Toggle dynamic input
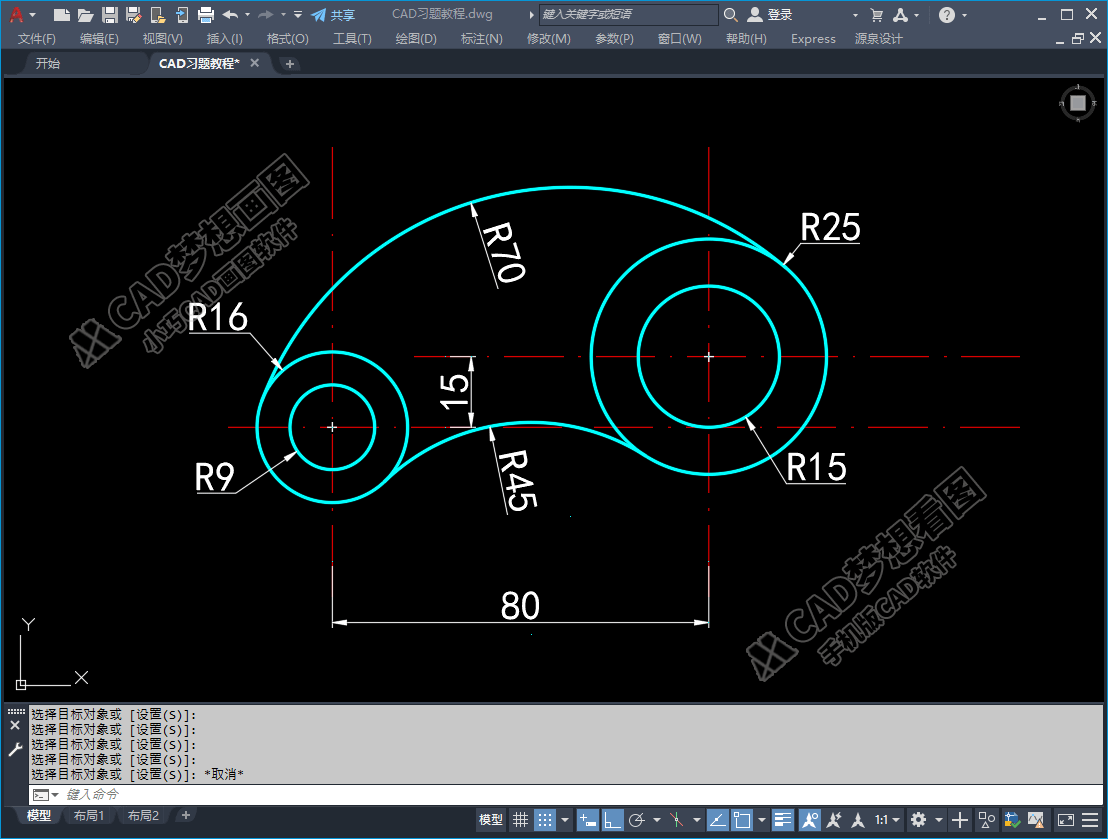The width and height of the screenshot is (1108, 839). 587,820
